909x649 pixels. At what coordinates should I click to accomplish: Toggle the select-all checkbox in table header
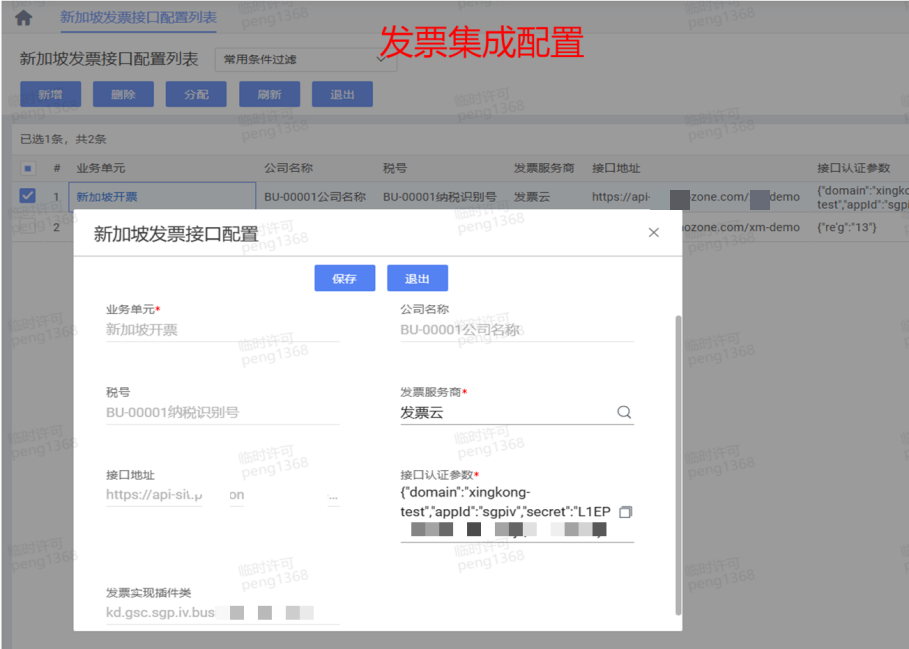click(28, 169)
